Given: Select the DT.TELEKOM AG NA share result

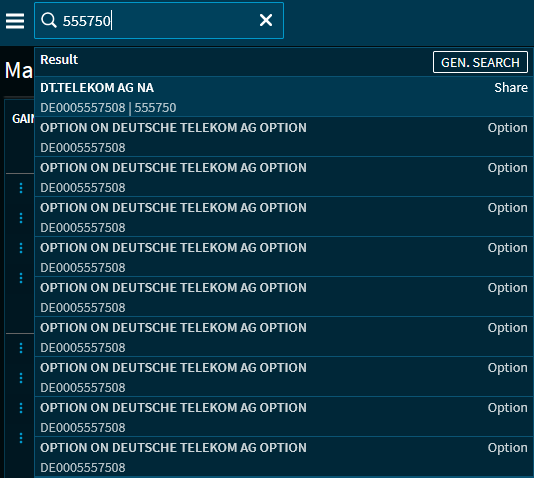Looking at the screenshot, I should tap(284, 97).
